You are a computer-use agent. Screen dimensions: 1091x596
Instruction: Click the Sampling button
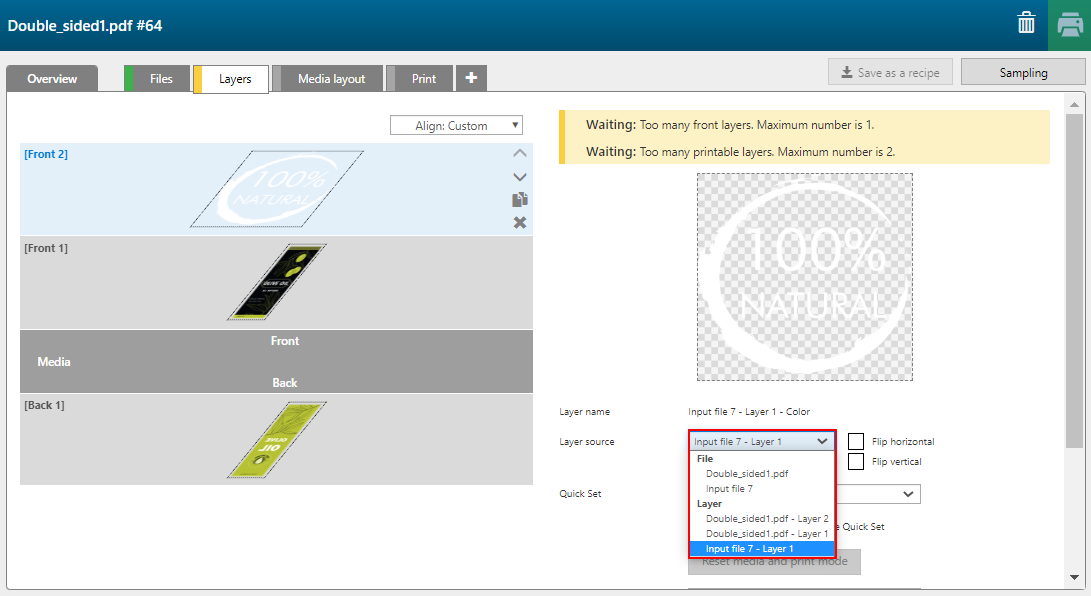point(1022,72)
